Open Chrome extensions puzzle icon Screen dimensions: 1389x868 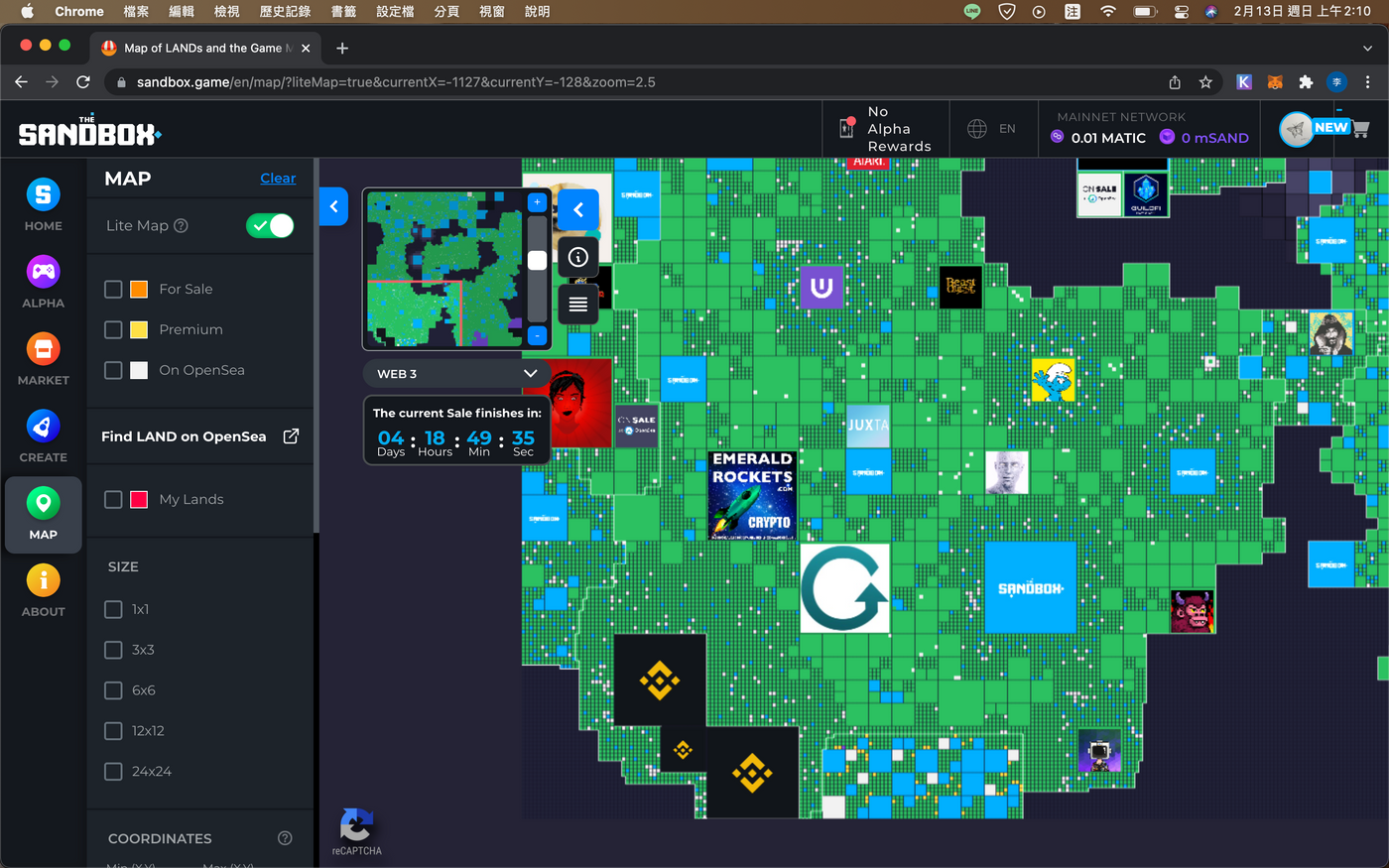pyautogui.click(x=1306, y=82)
